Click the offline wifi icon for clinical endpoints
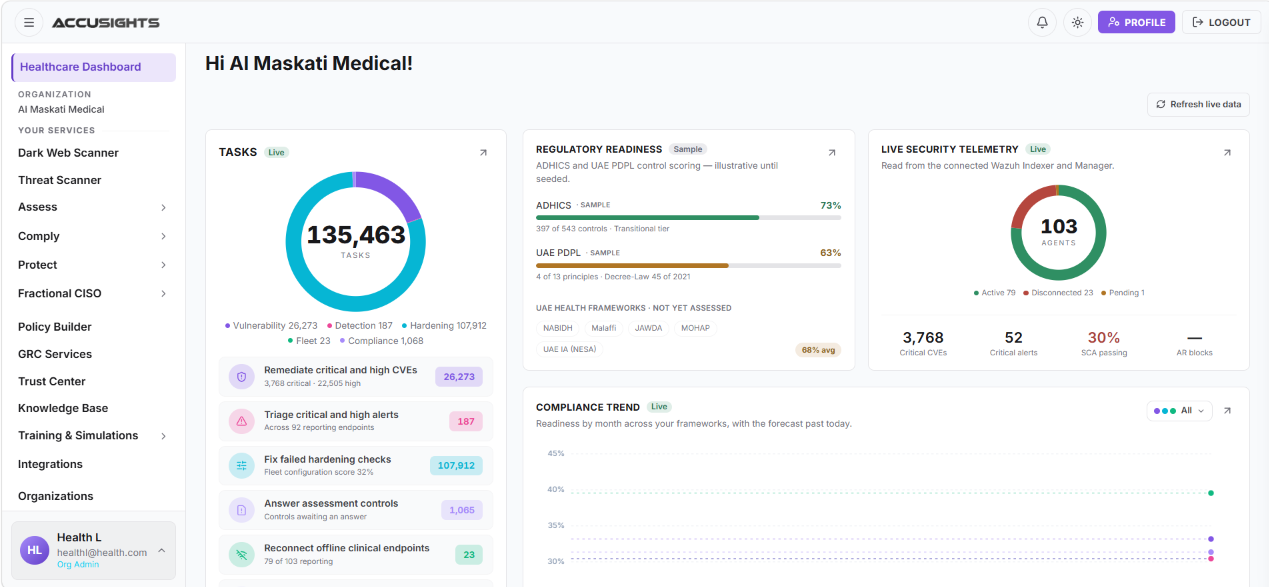Screen dimensions: 1269x587 coord(241,554)
